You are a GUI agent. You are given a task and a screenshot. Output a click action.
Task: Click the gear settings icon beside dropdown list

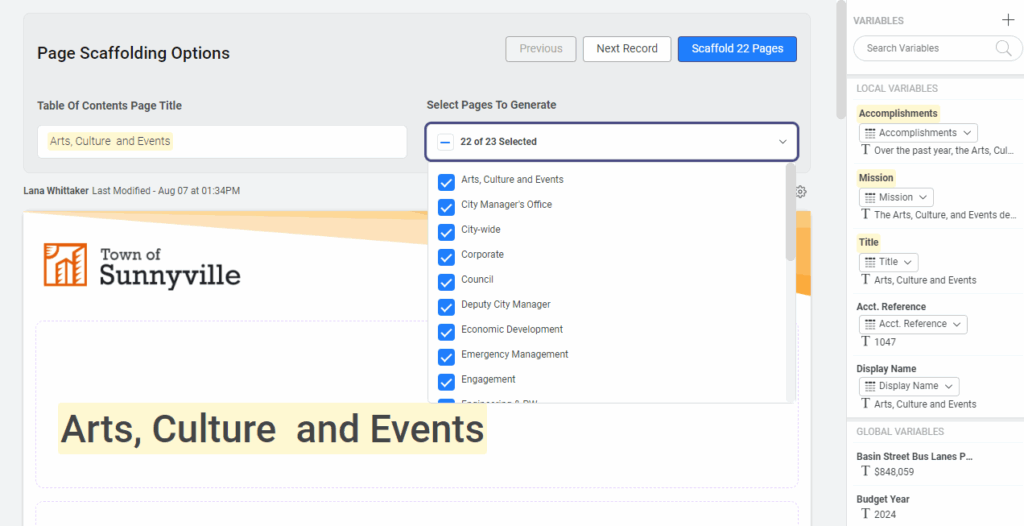point(801,192)
